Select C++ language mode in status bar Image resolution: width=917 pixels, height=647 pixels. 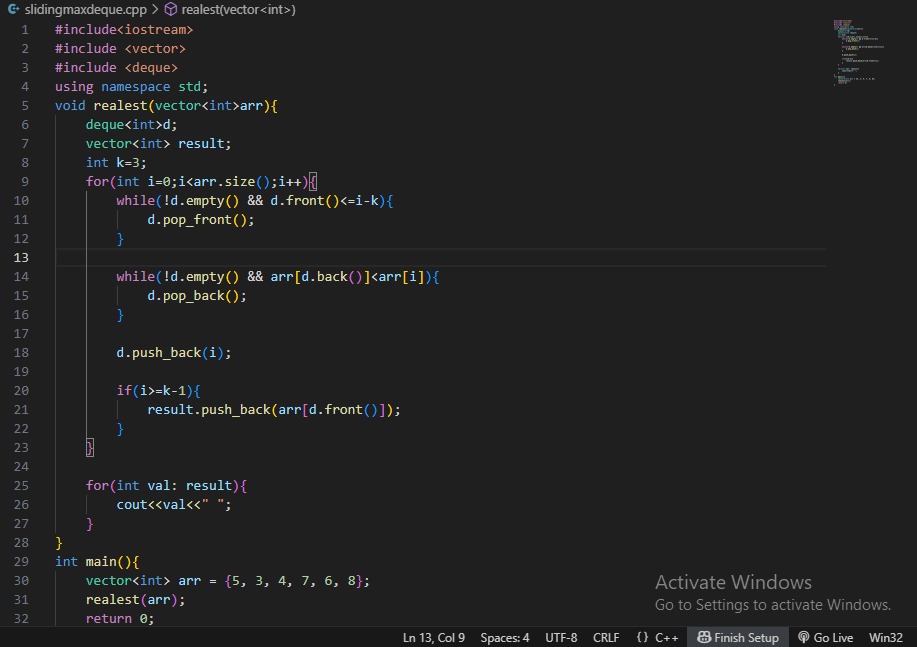[667, 638]
